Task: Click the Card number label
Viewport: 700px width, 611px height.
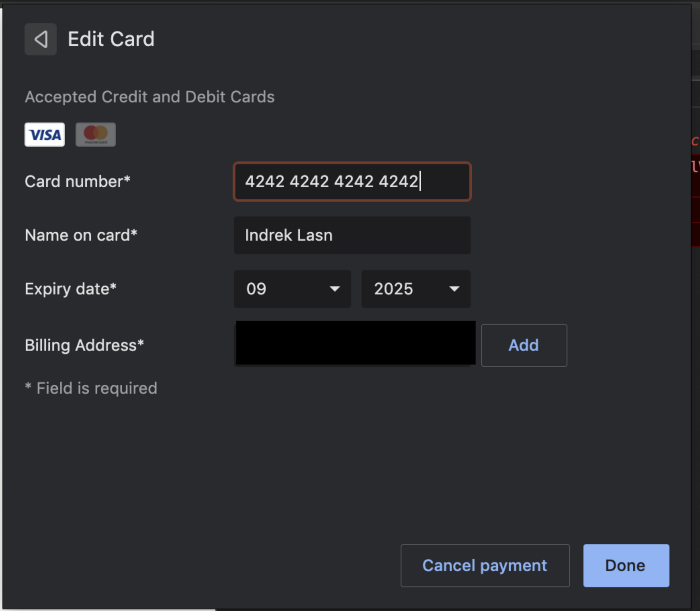Action: coord(78,181)
